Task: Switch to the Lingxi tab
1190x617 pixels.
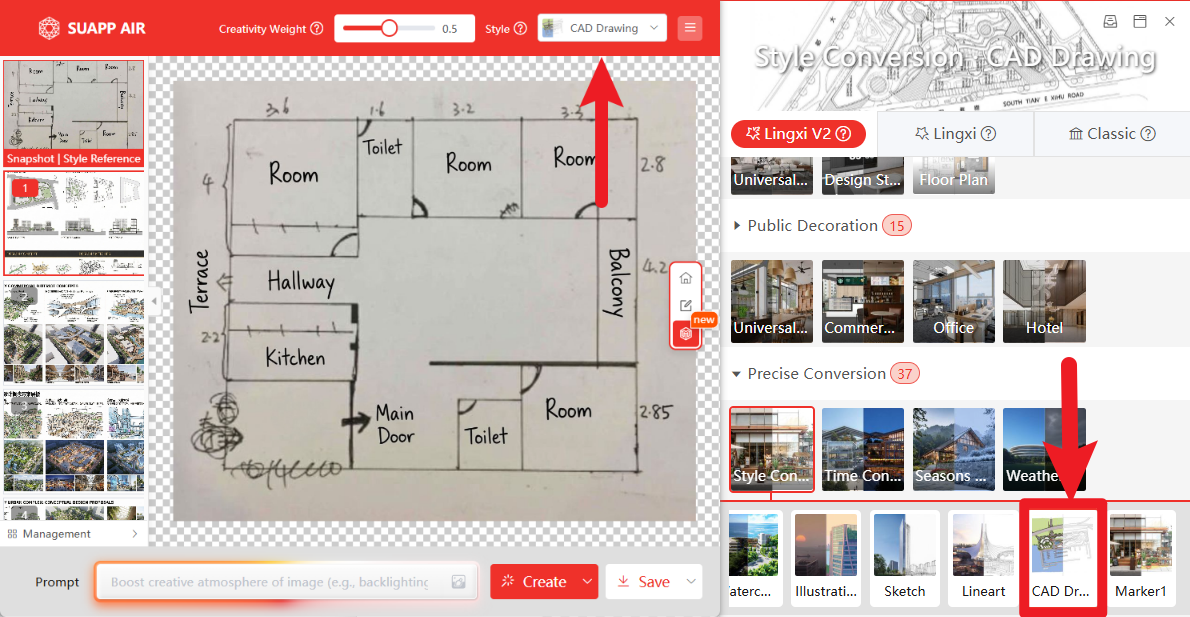Action: [x=955, y=134]
